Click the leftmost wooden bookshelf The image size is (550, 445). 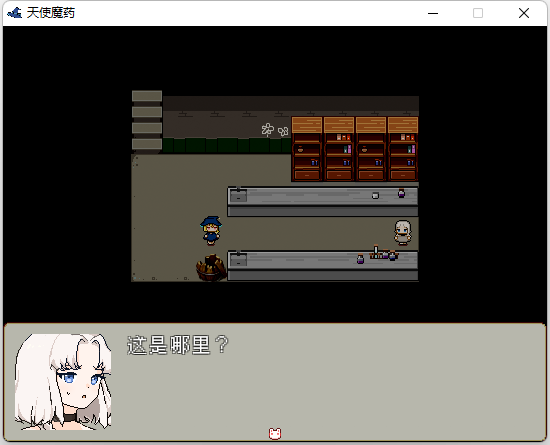(x=307, y=149)
